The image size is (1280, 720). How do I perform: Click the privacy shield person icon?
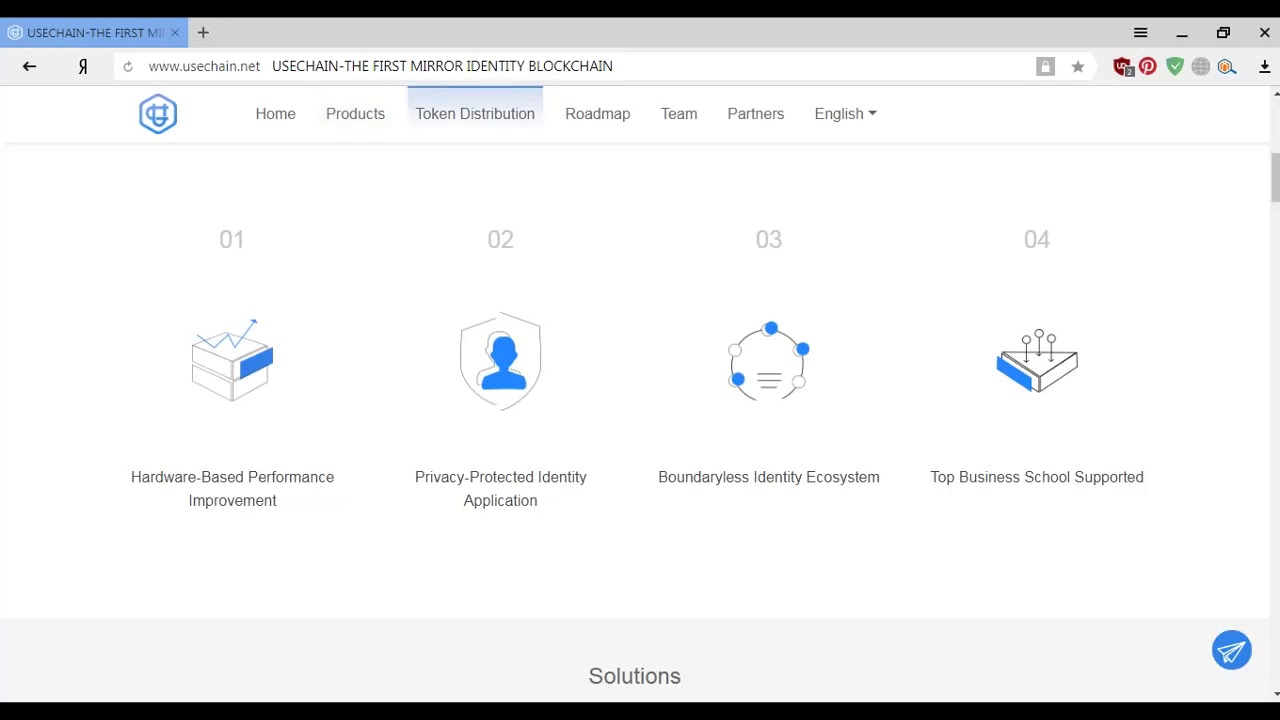pyautogui.click(x=500, y=361)
